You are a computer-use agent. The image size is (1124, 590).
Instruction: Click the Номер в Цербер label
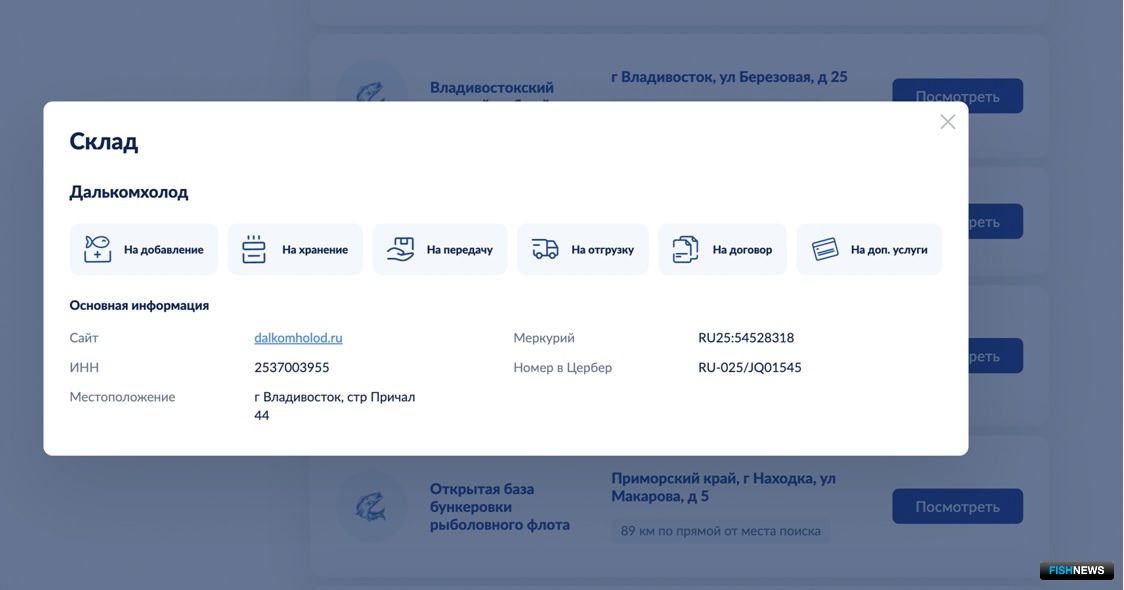click(563, 368)
